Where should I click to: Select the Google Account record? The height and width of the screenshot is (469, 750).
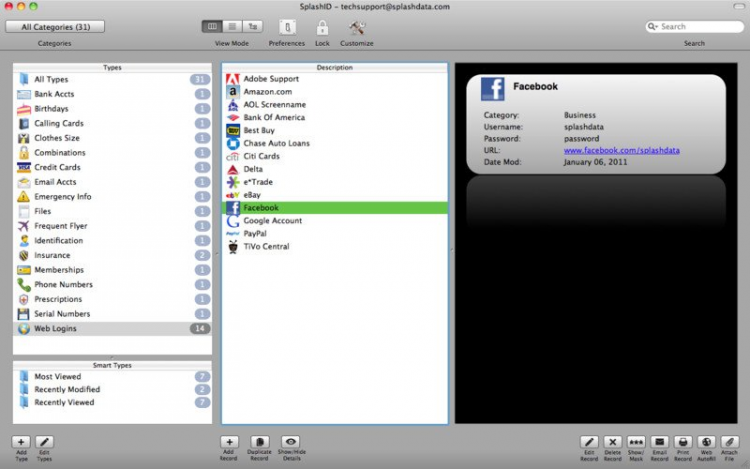[x=335, y=221]
